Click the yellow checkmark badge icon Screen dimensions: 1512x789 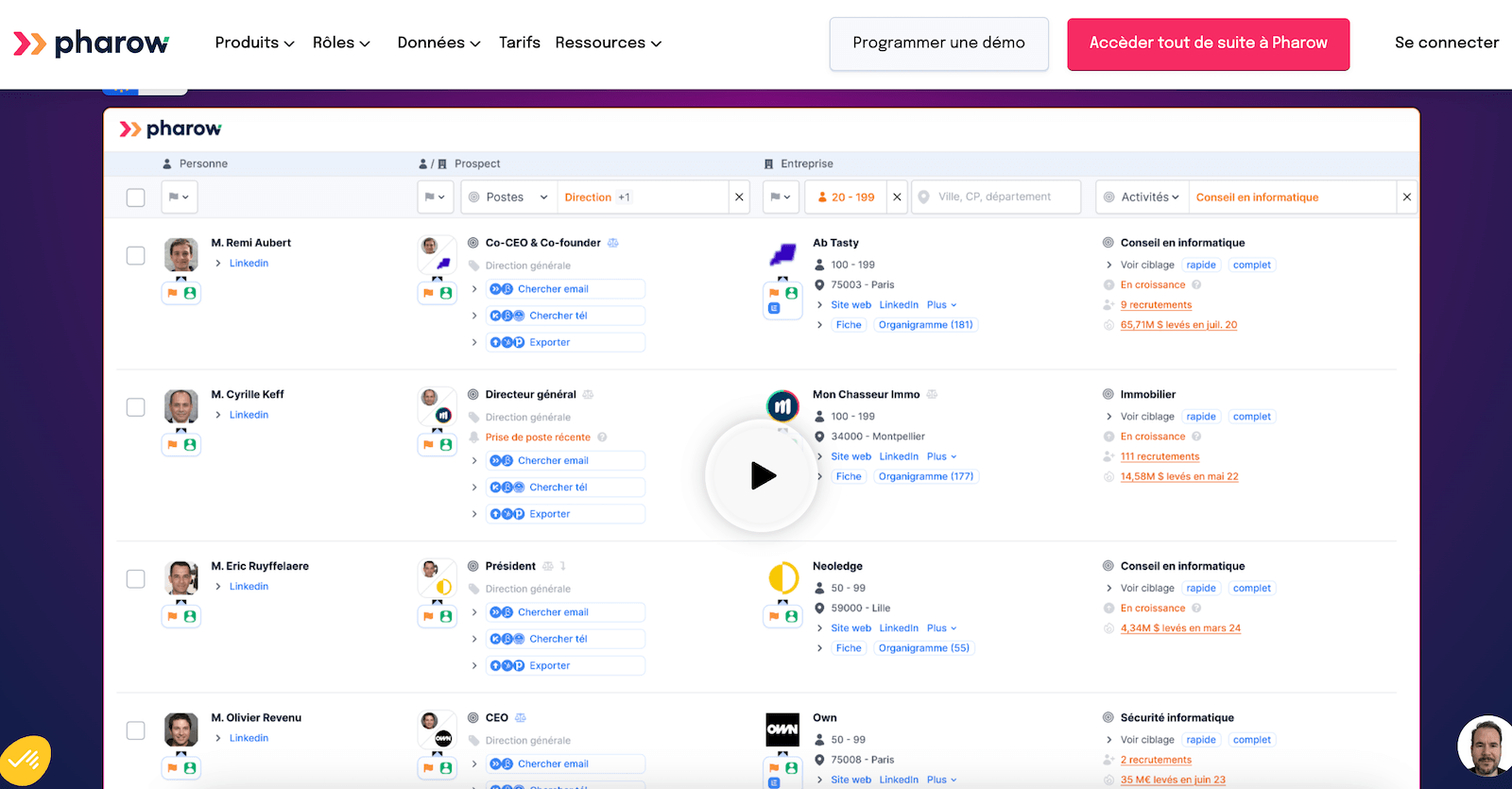[25, 761]
